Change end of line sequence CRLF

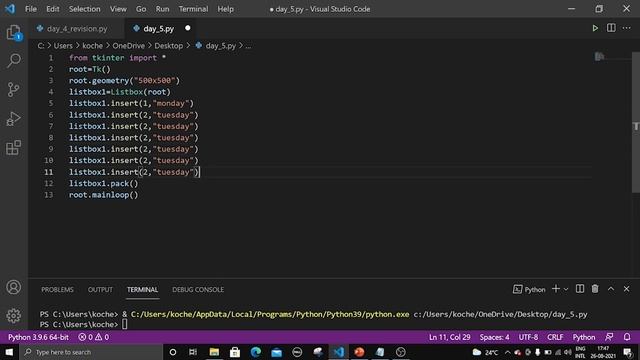point(555,337)
